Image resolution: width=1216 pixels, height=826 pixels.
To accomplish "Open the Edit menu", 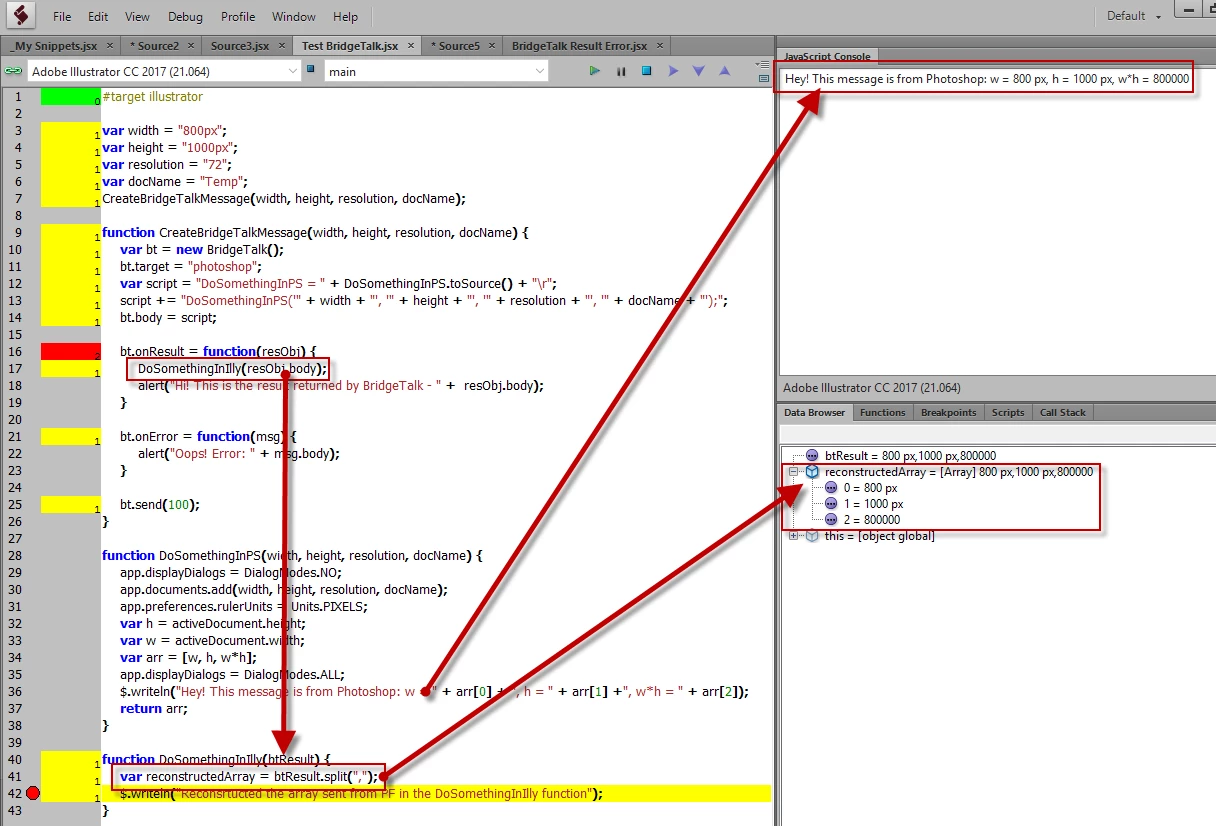I will (x=98, y=17).
